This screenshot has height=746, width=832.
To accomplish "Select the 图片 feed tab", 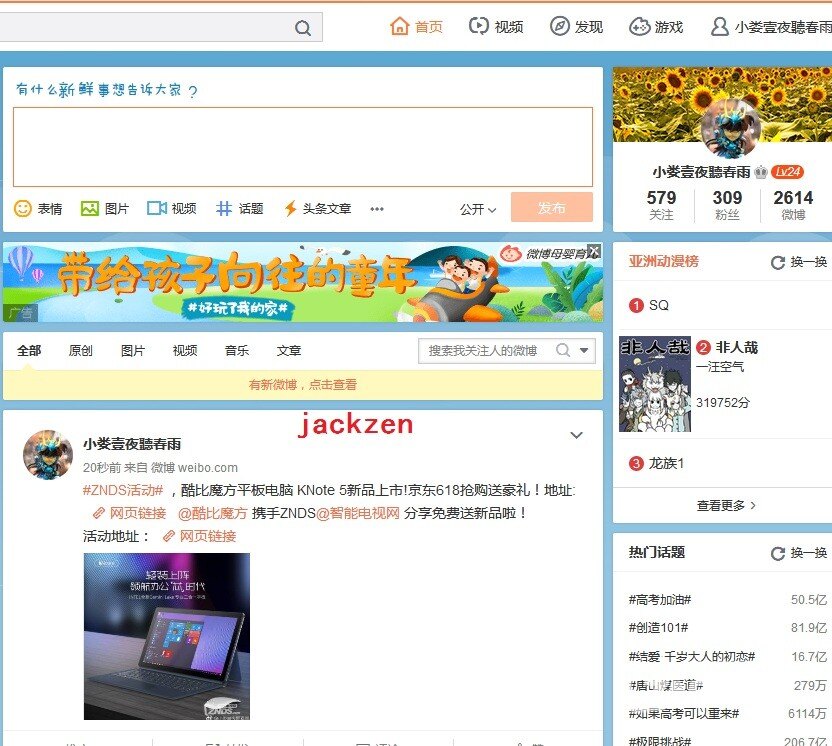I will 133,351.
